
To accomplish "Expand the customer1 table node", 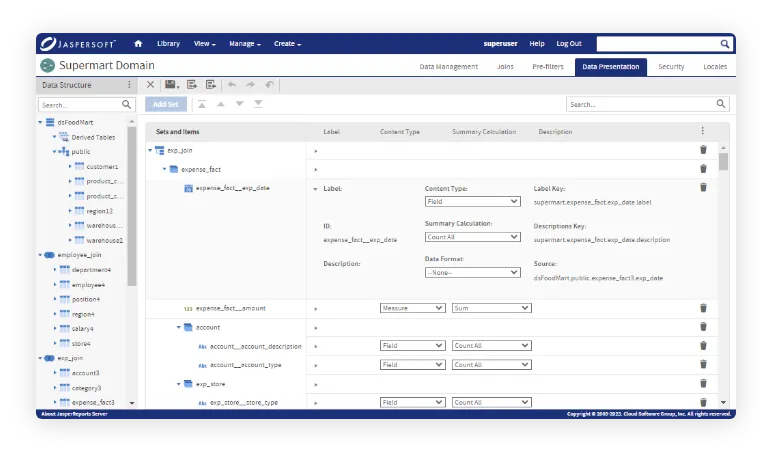I will [69, 166].
